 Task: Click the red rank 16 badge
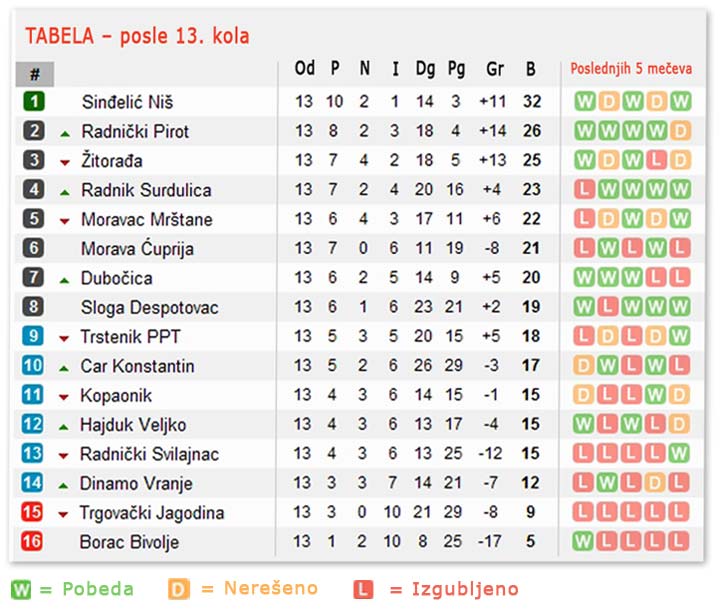(32, 541)
